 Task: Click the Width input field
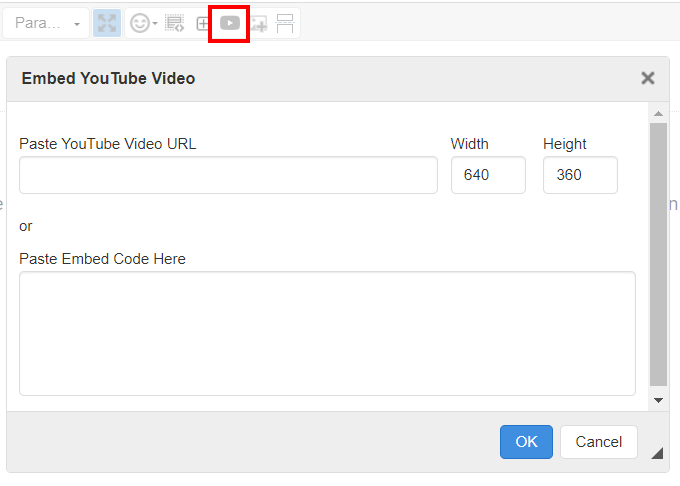coord(488,175)
